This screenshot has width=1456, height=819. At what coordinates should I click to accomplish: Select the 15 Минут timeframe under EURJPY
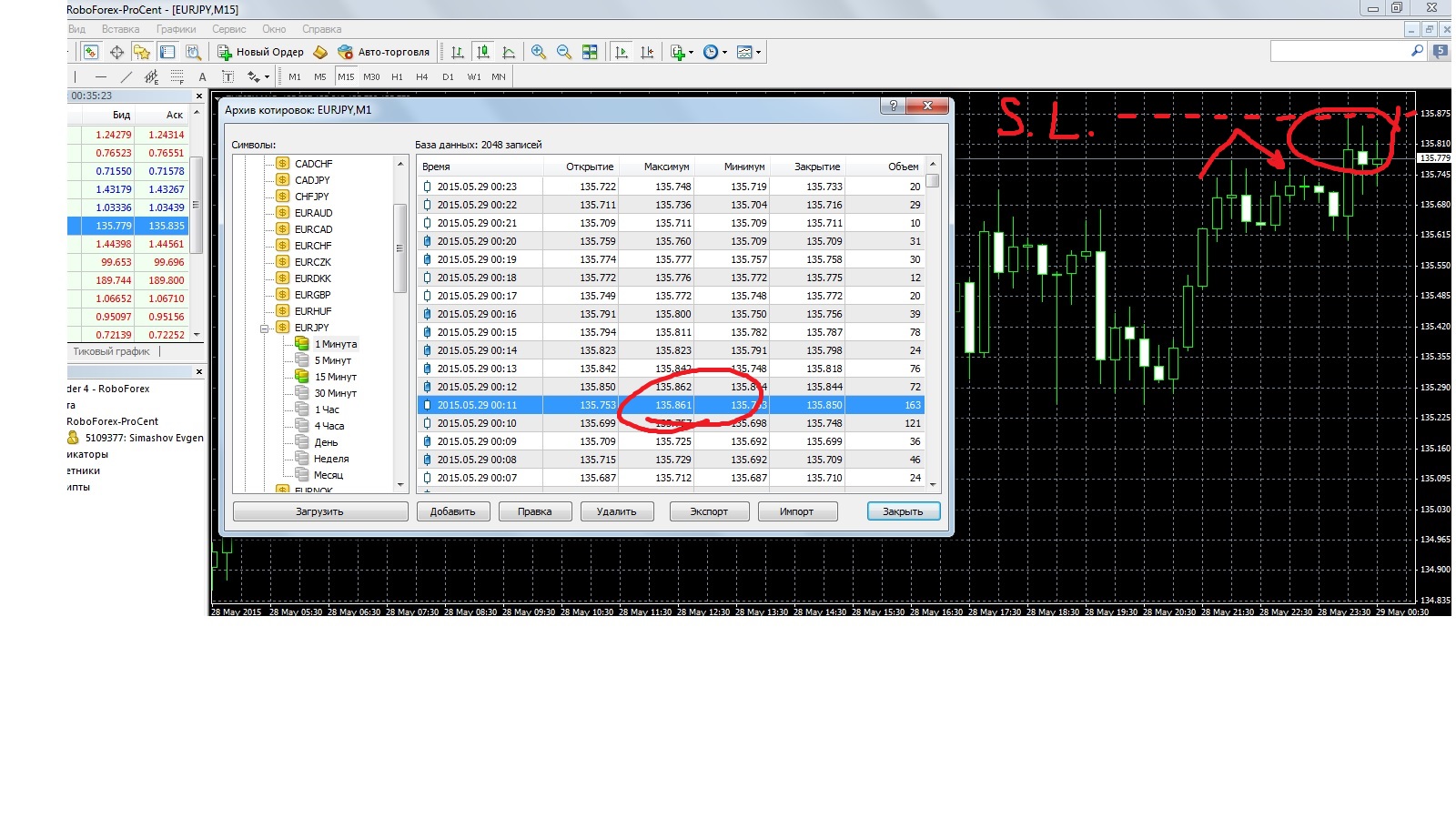(335, 377)
